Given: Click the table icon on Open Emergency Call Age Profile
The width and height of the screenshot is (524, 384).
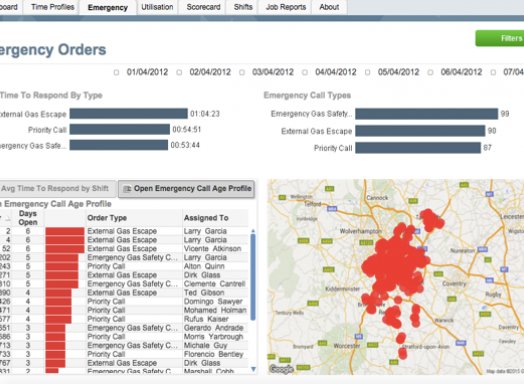Looking at the screenshot, I should coord(127,189).
